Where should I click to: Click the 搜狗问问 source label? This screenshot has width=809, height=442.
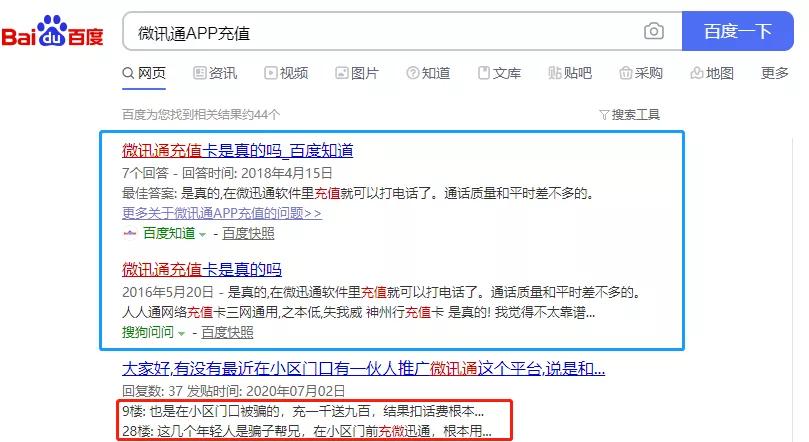click(148, 333)
